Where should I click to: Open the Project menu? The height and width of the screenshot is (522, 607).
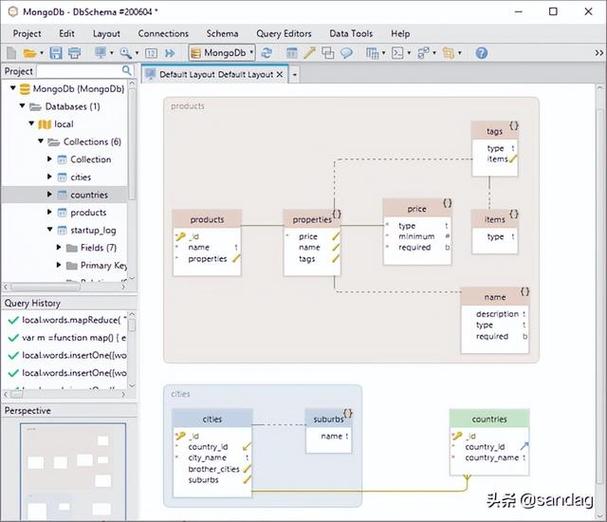tap(27, 34)
